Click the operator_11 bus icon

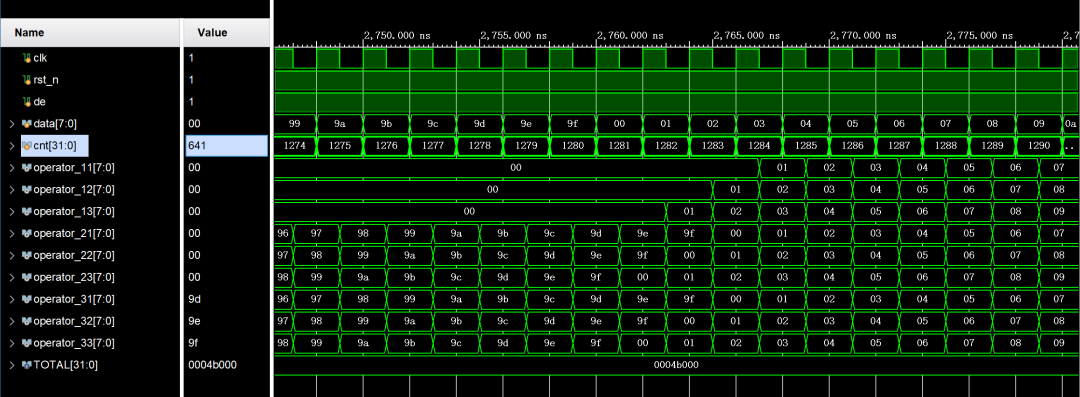(27, 167)
